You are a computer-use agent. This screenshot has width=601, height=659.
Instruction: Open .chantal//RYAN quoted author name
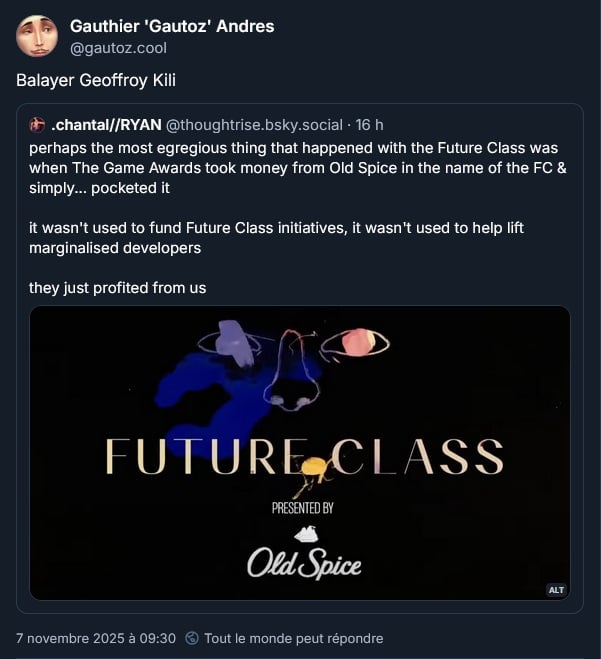point(106,125)
